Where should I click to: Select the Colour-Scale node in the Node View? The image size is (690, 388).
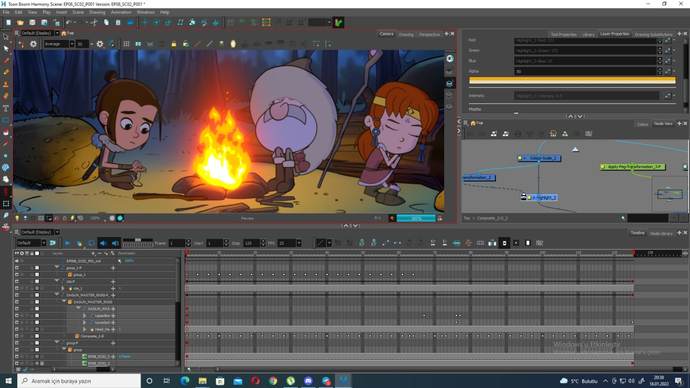[x=540, y=158]
